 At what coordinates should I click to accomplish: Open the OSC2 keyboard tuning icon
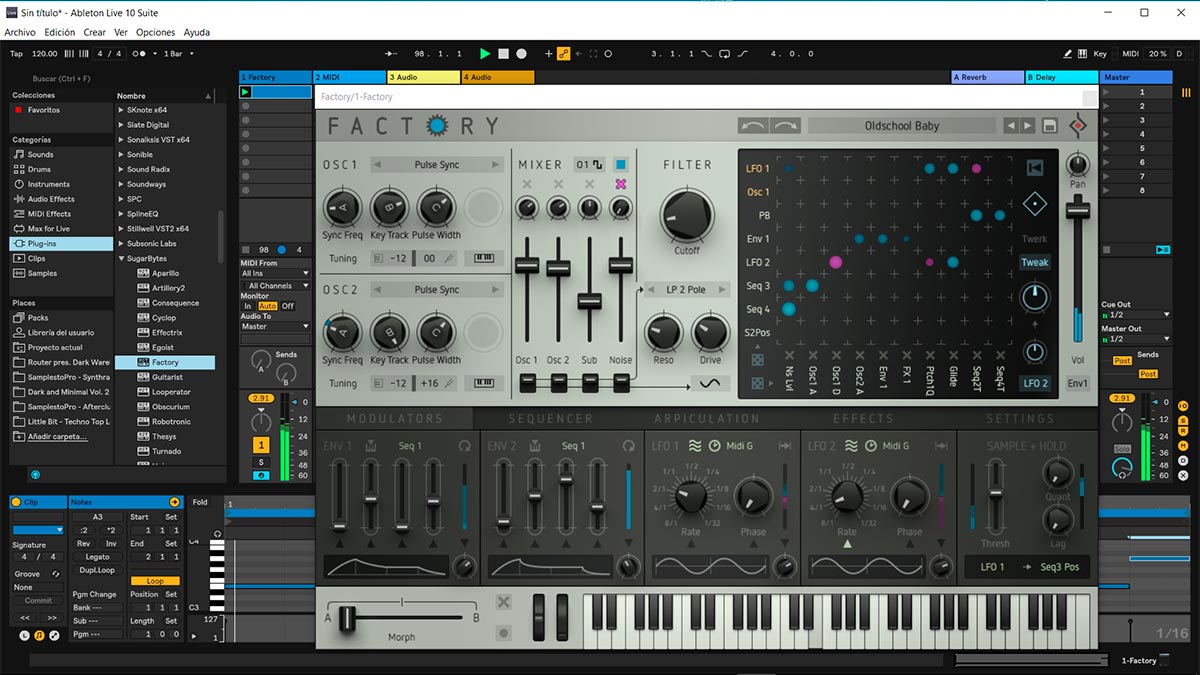tap(484, 383)
